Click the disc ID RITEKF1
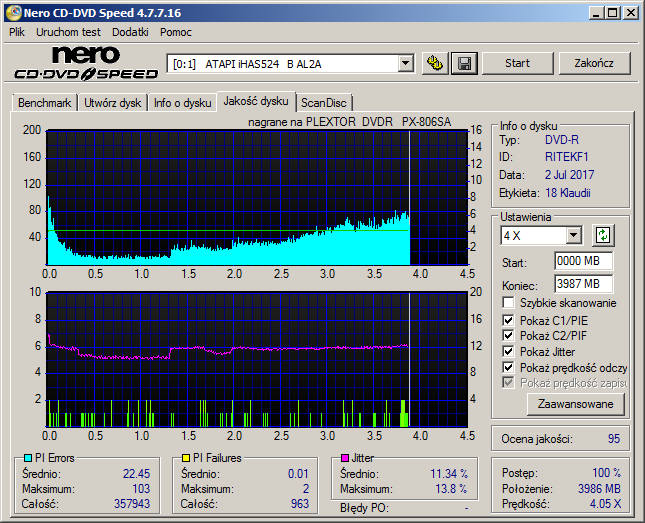The height and width of the screenshot is (523, 645). pyautogui.click(x=567, y=157)
